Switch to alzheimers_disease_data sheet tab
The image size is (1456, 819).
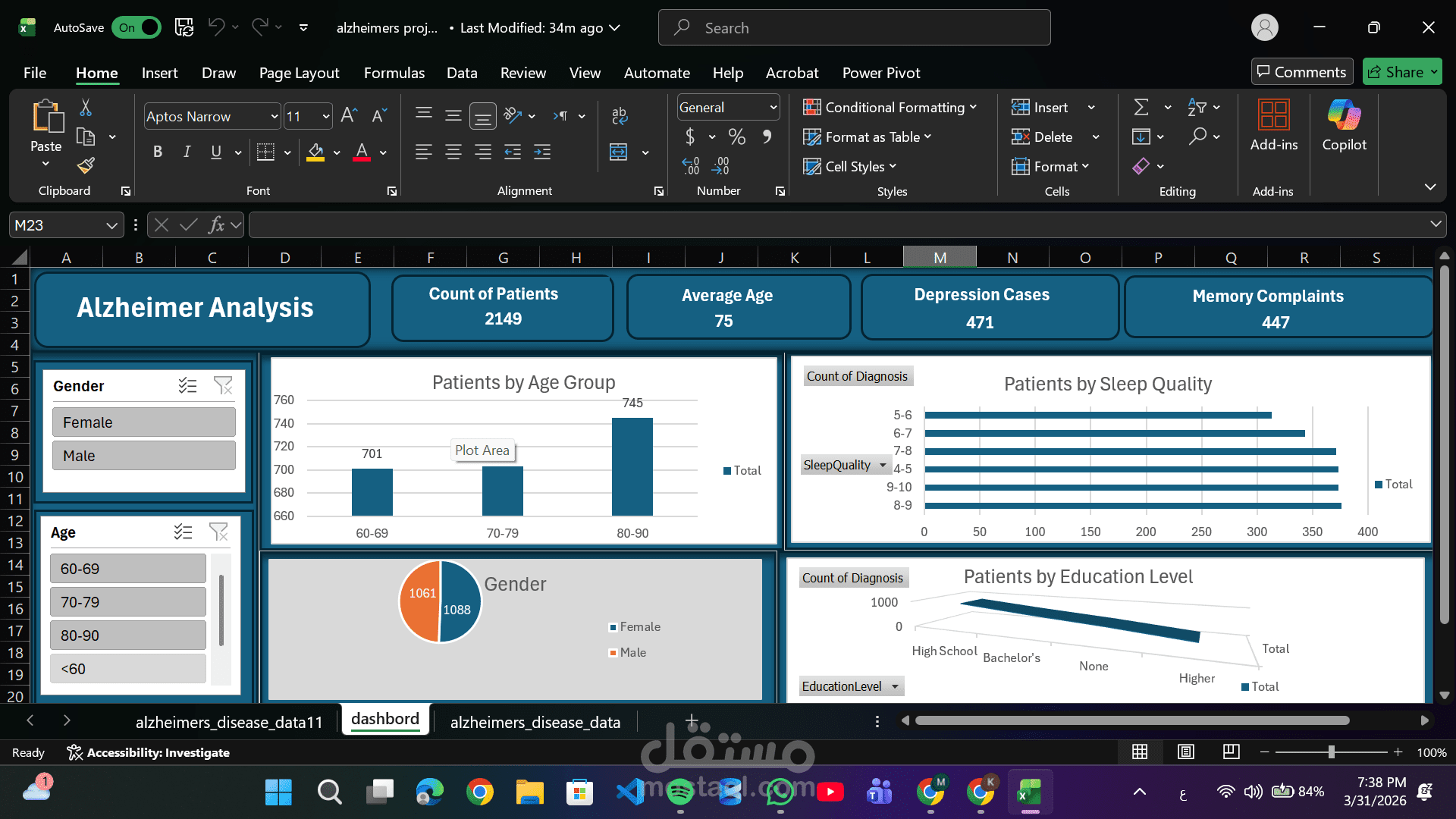coord(535,722)
